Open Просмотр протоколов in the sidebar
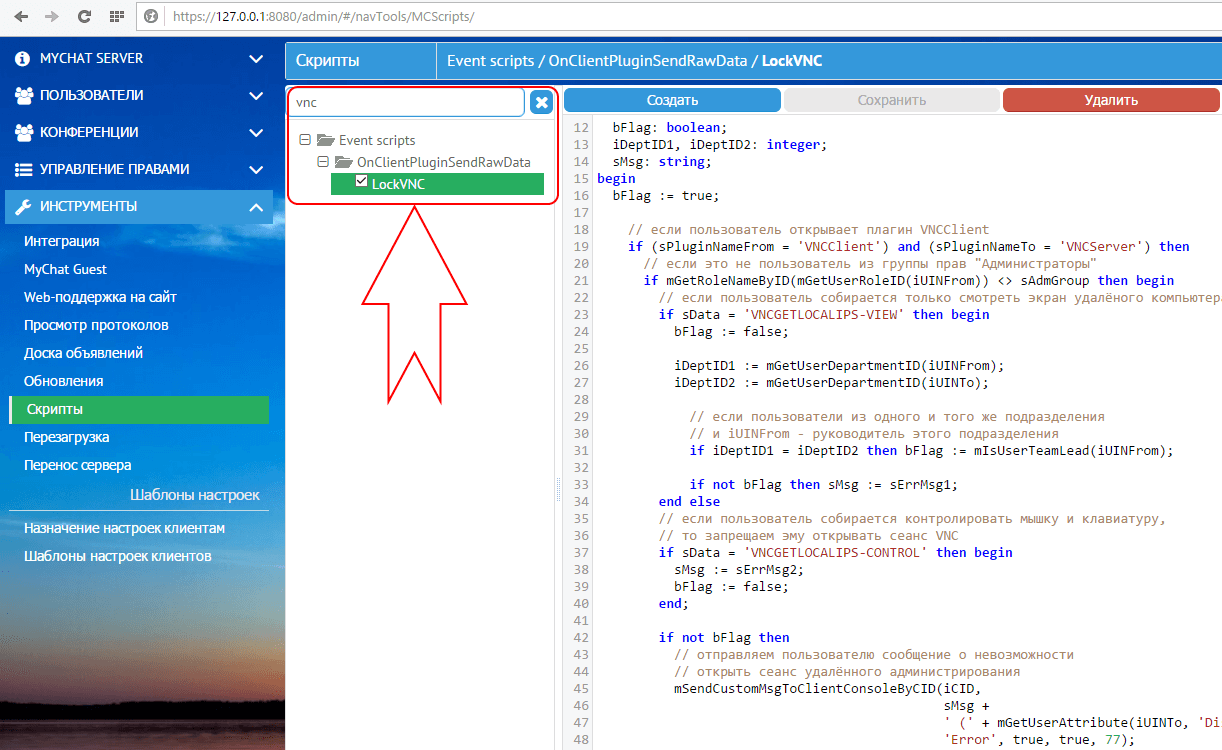1222x750 pixels. (x=96, y=325)
